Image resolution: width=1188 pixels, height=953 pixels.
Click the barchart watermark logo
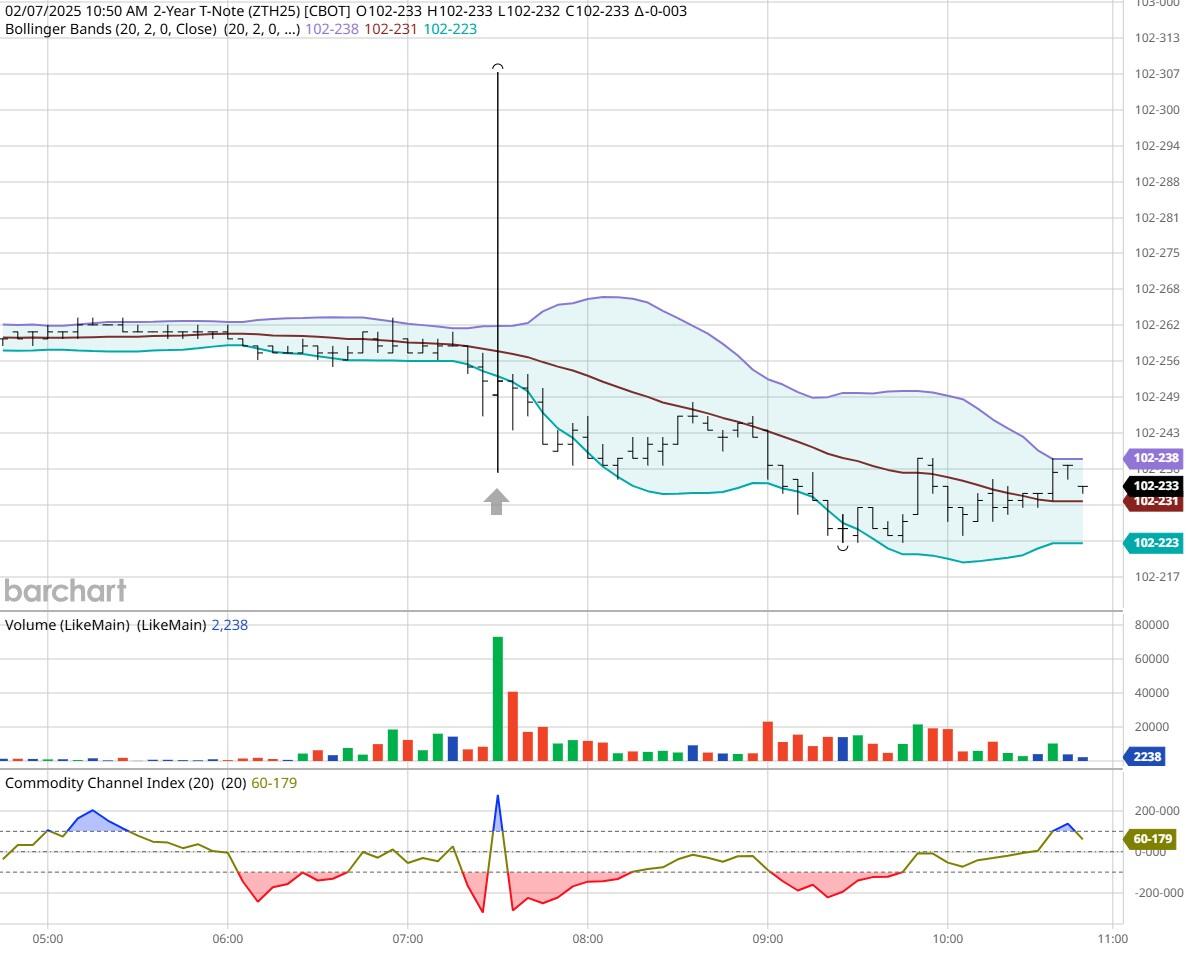[x=65, y=591]
